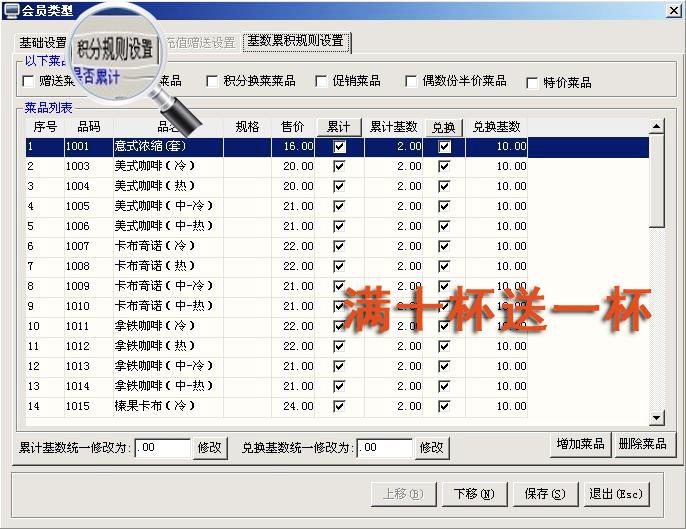Select row 拿铁咖啡（中-热）
The image size is (686, 529).
pos(276,386)
